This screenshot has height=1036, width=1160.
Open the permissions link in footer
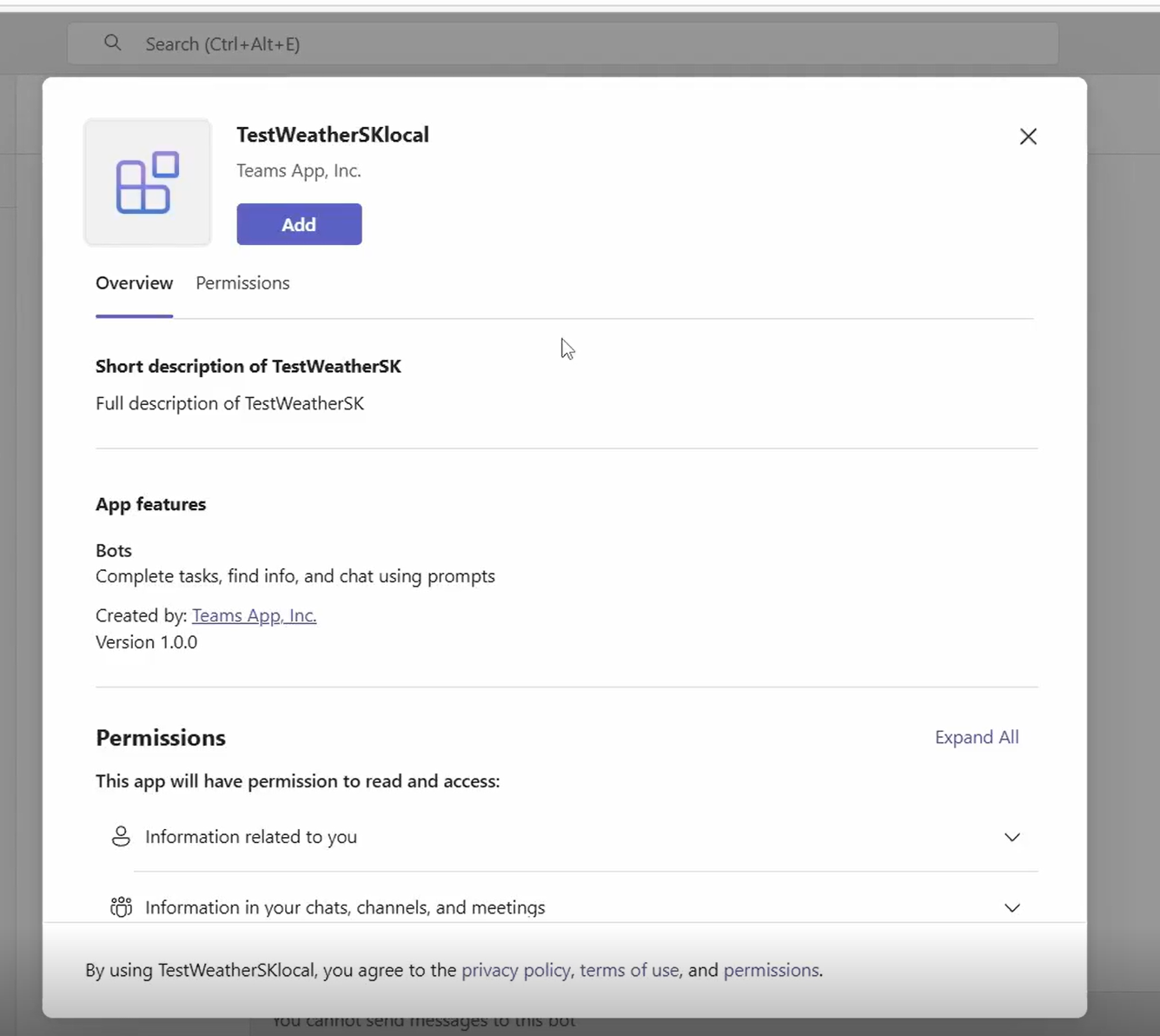772,970
